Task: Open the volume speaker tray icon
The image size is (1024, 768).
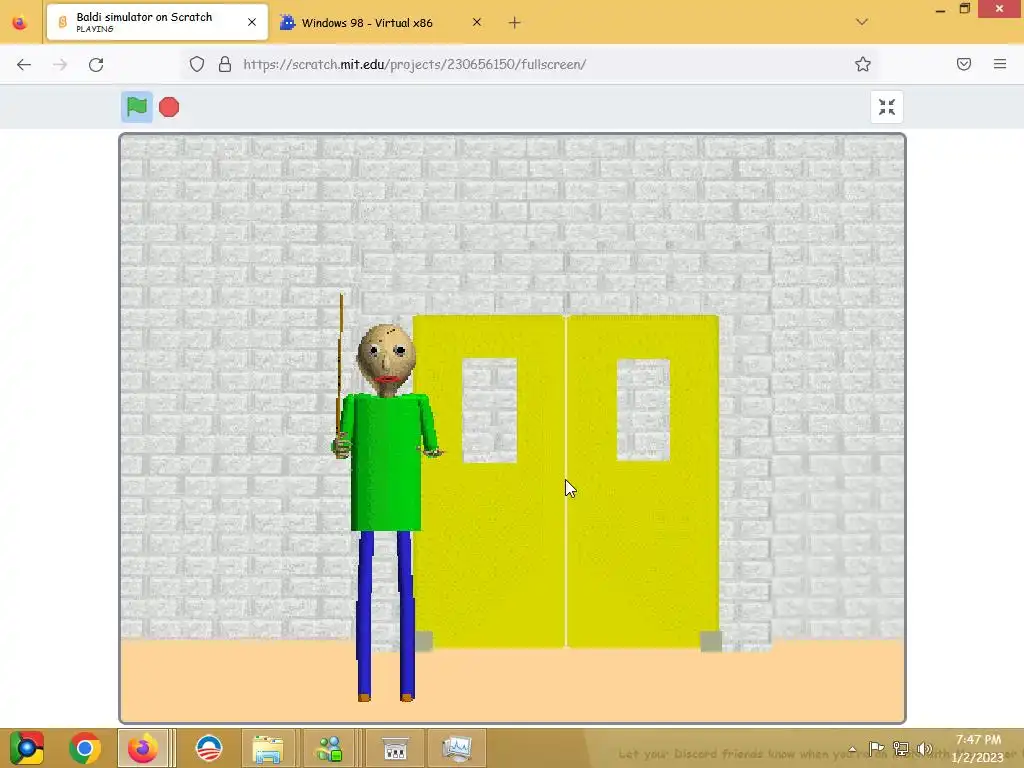Action: 924,748
